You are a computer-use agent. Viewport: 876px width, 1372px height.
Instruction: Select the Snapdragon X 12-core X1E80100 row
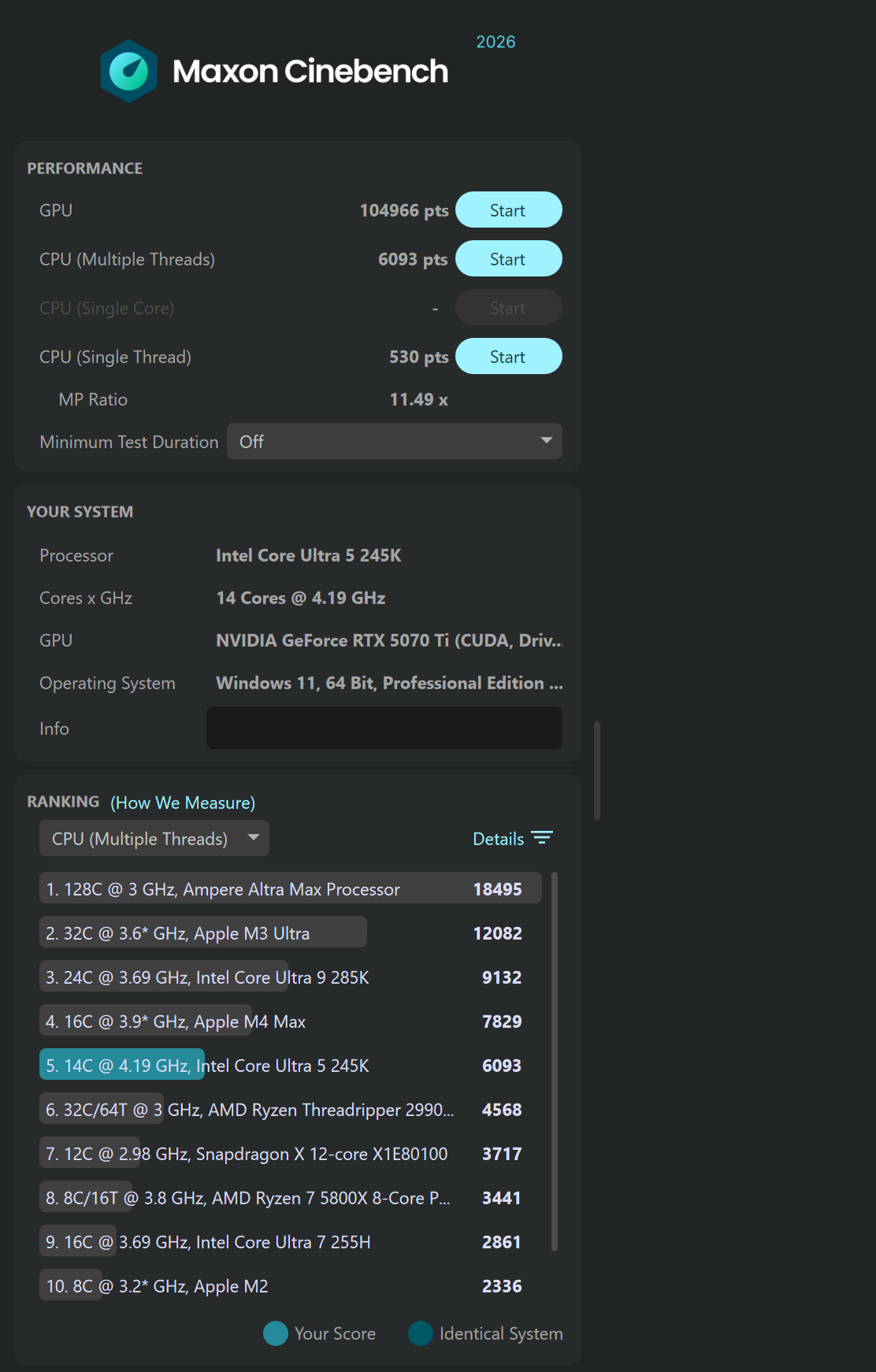pyautogui.click(x=290, y=1153)
